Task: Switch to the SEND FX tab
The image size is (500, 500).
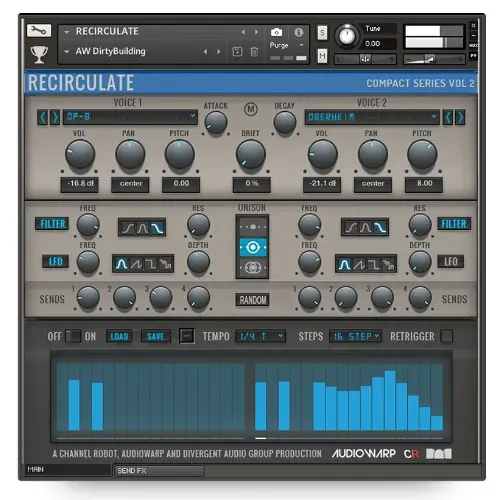Action: click(x=159, y=471)
